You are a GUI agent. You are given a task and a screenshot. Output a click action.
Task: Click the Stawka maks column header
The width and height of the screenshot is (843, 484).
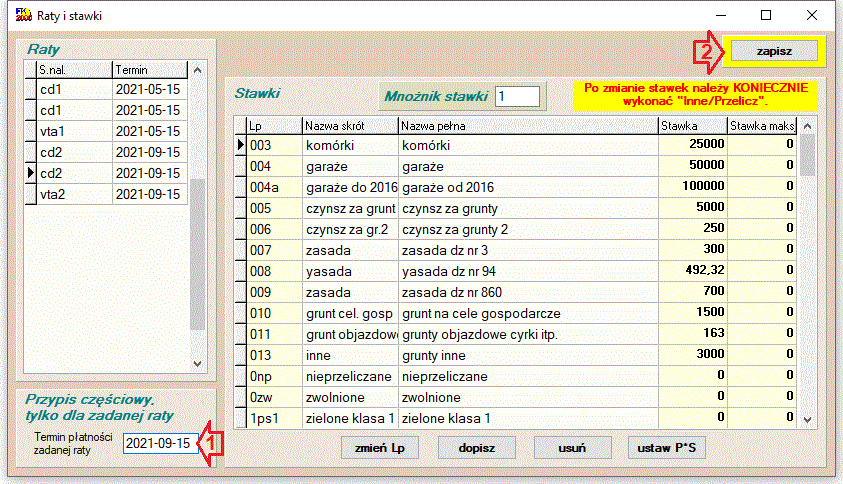762,126
